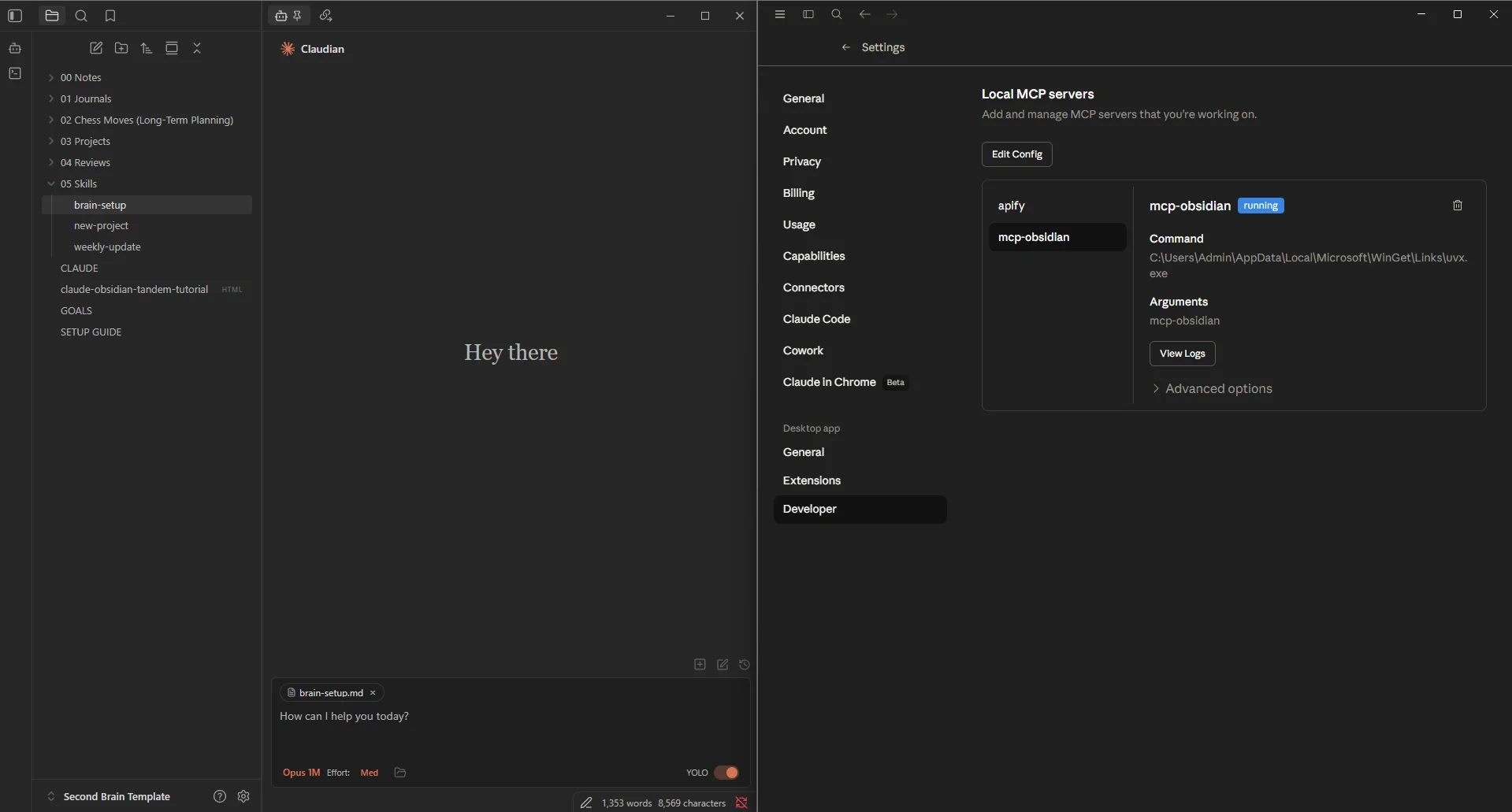Viewport: 1512px width, 812px height.
Task: Go back using Claude title bar arrow
Action: [865, 14]
